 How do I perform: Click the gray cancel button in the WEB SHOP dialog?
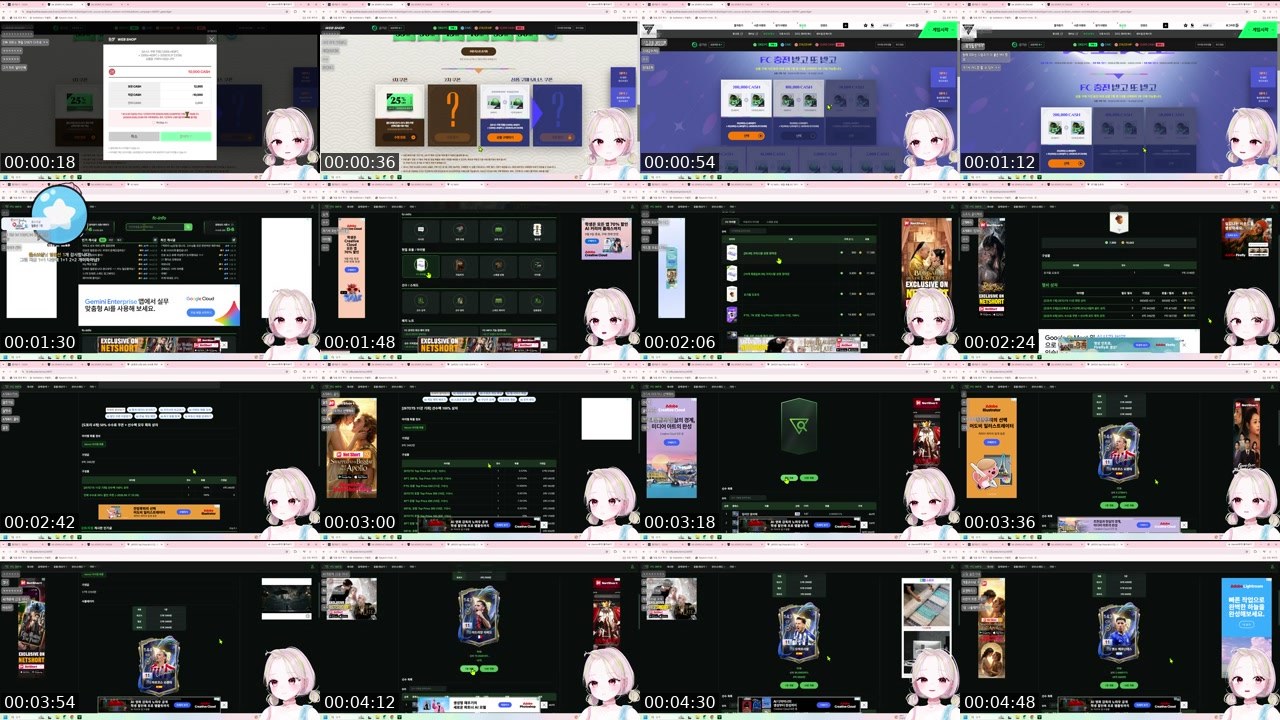tap(134, 136)
